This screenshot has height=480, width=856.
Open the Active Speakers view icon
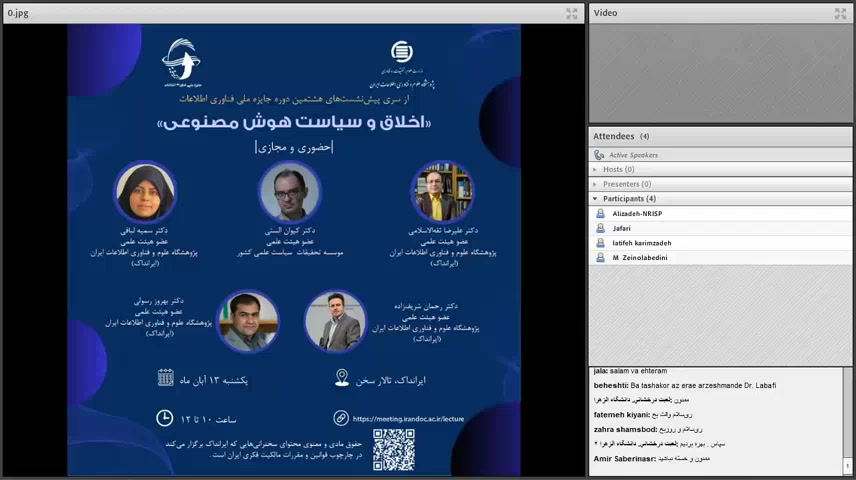coord(599,155)
